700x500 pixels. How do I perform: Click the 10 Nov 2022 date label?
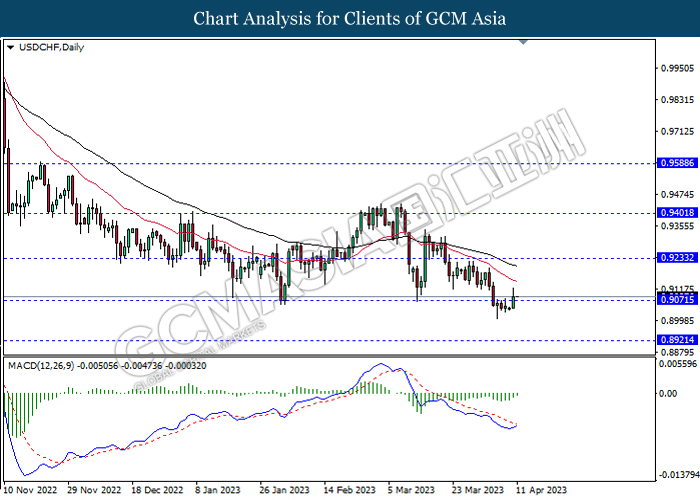30,490
